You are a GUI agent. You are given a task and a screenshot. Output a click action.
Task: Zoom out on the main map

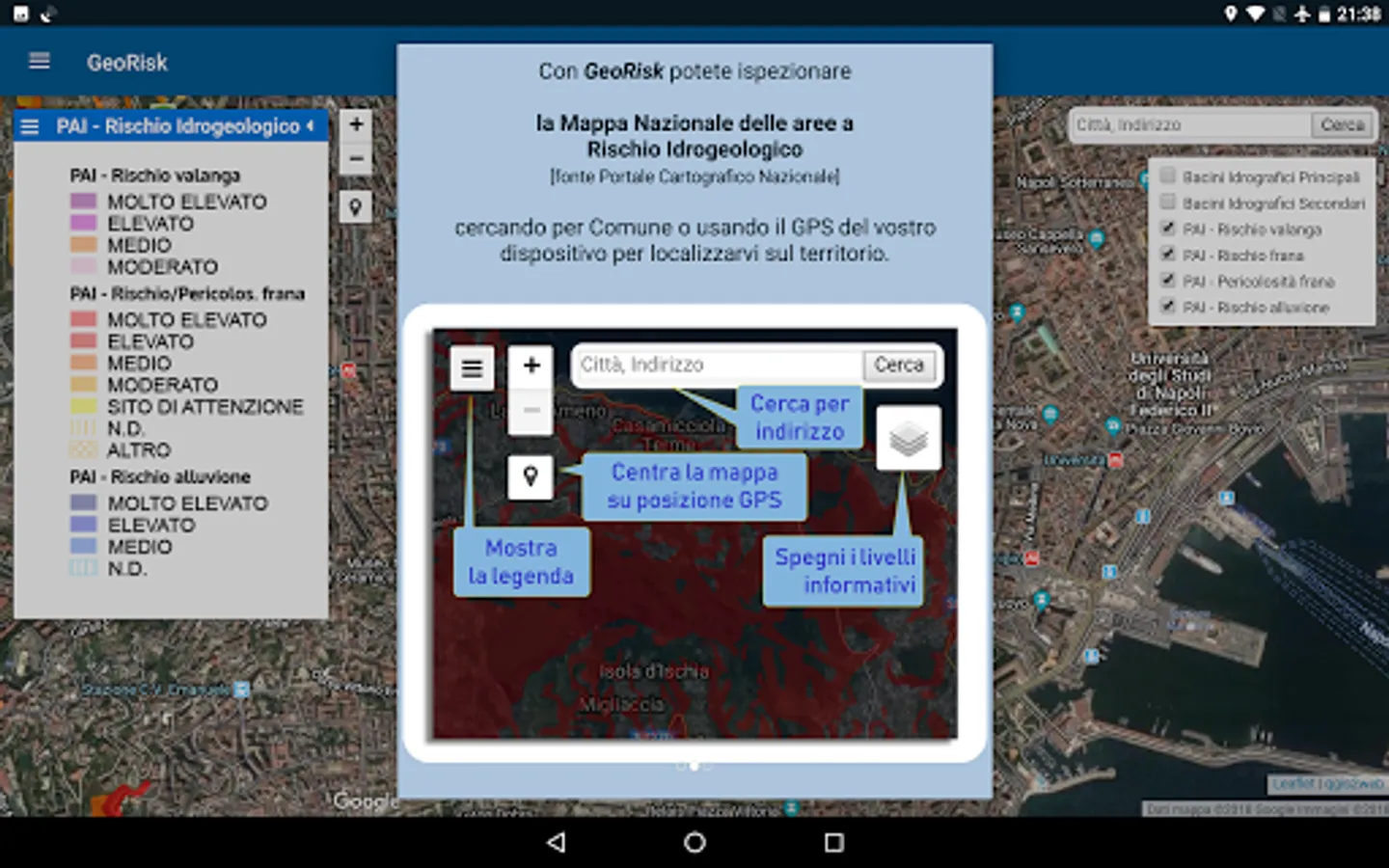[x=356, y=158]
